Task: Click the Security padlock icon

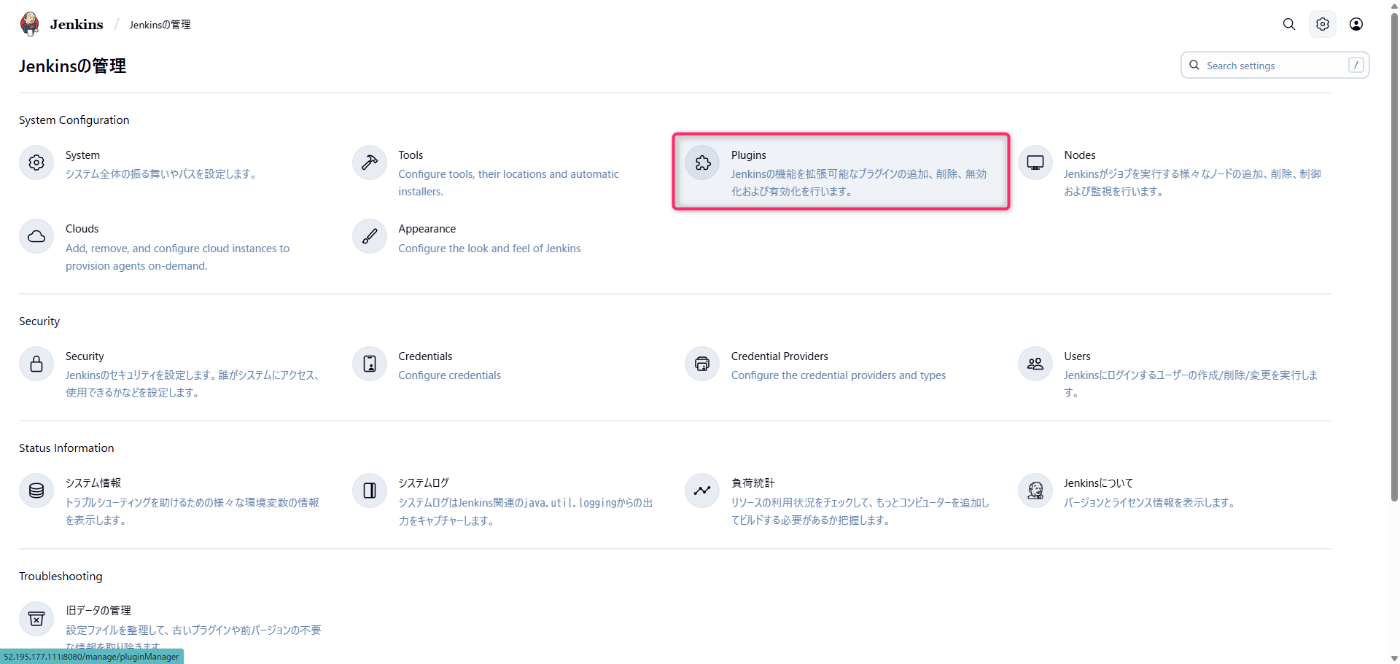Action: (36, 364)
